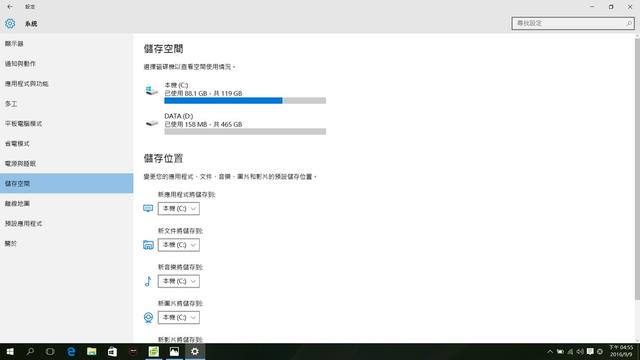
Task: Open the 新圖片將儲存到 dropdown
Action: point(179,317)
